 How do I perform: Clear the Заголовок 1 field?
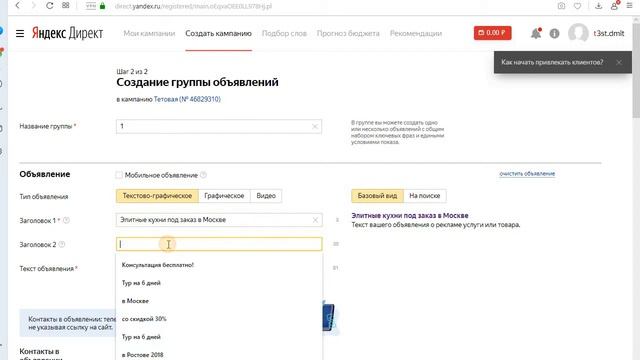[x=315, y=220]
